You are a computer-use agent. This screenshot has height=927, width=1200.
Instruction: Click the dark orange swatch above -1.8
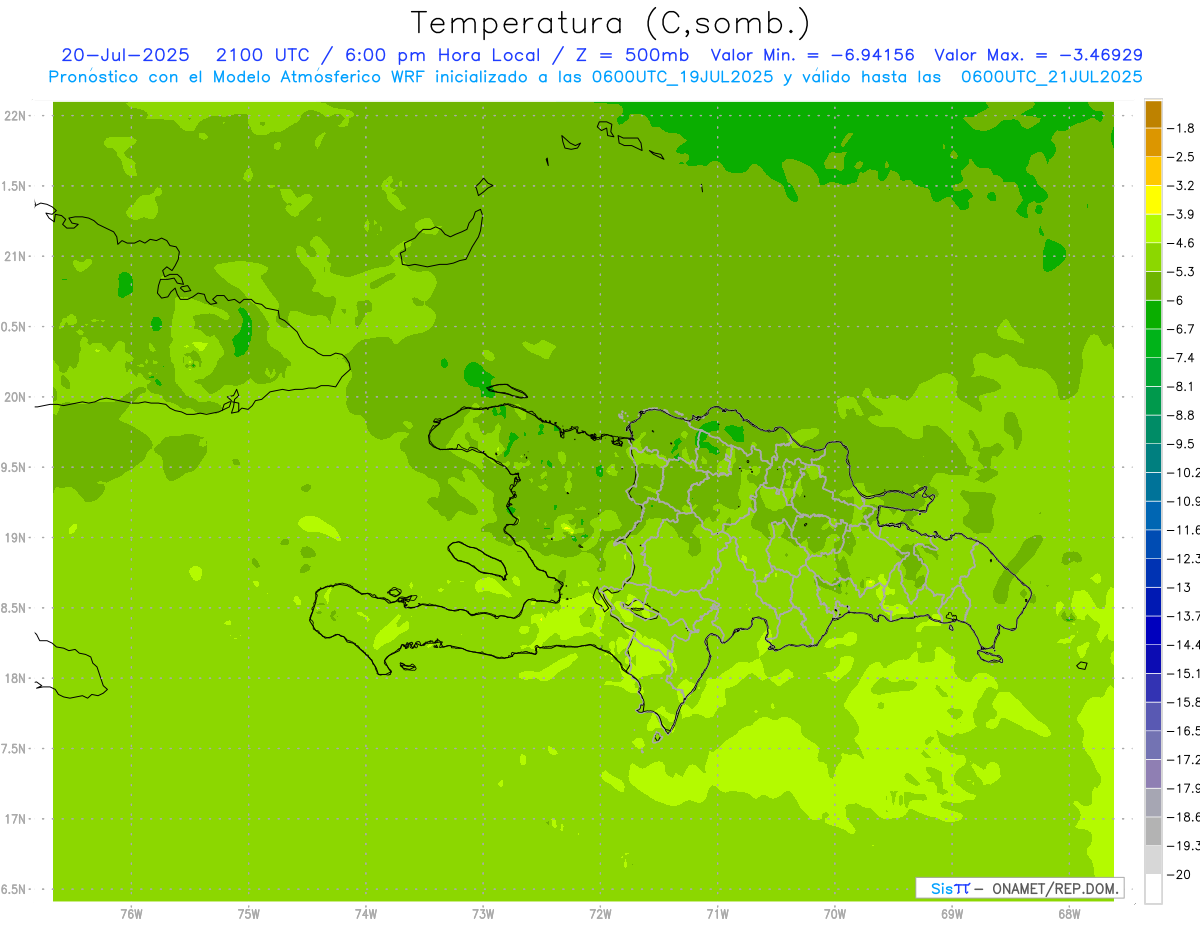(x=1153, y=114)
